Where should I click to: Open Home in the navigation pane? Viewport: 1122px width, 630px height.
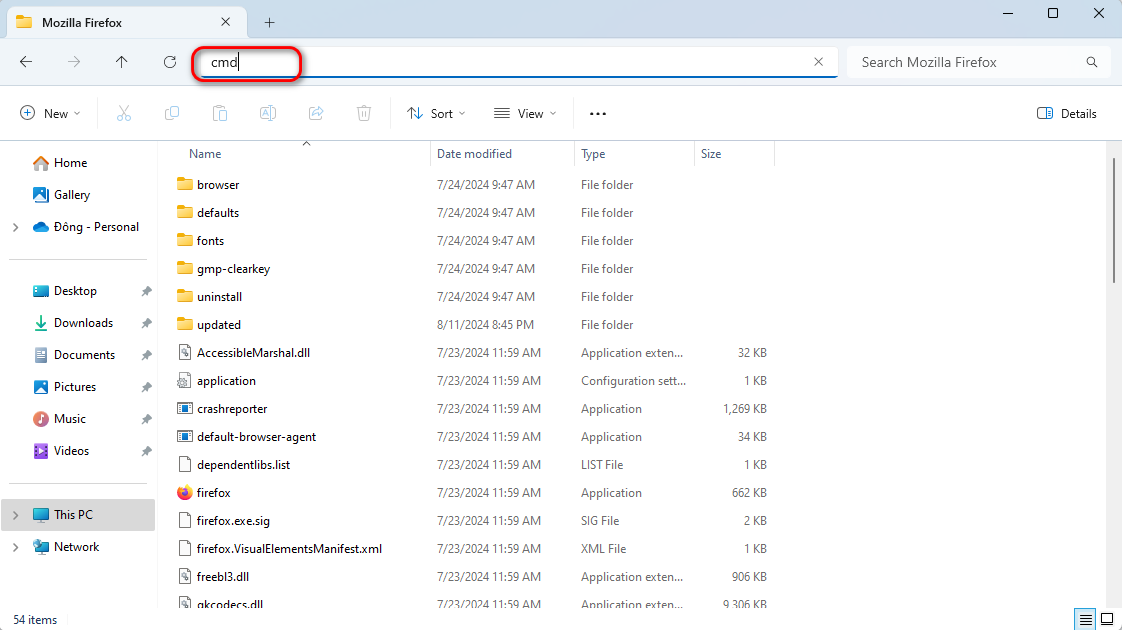(x=70, y=163)
